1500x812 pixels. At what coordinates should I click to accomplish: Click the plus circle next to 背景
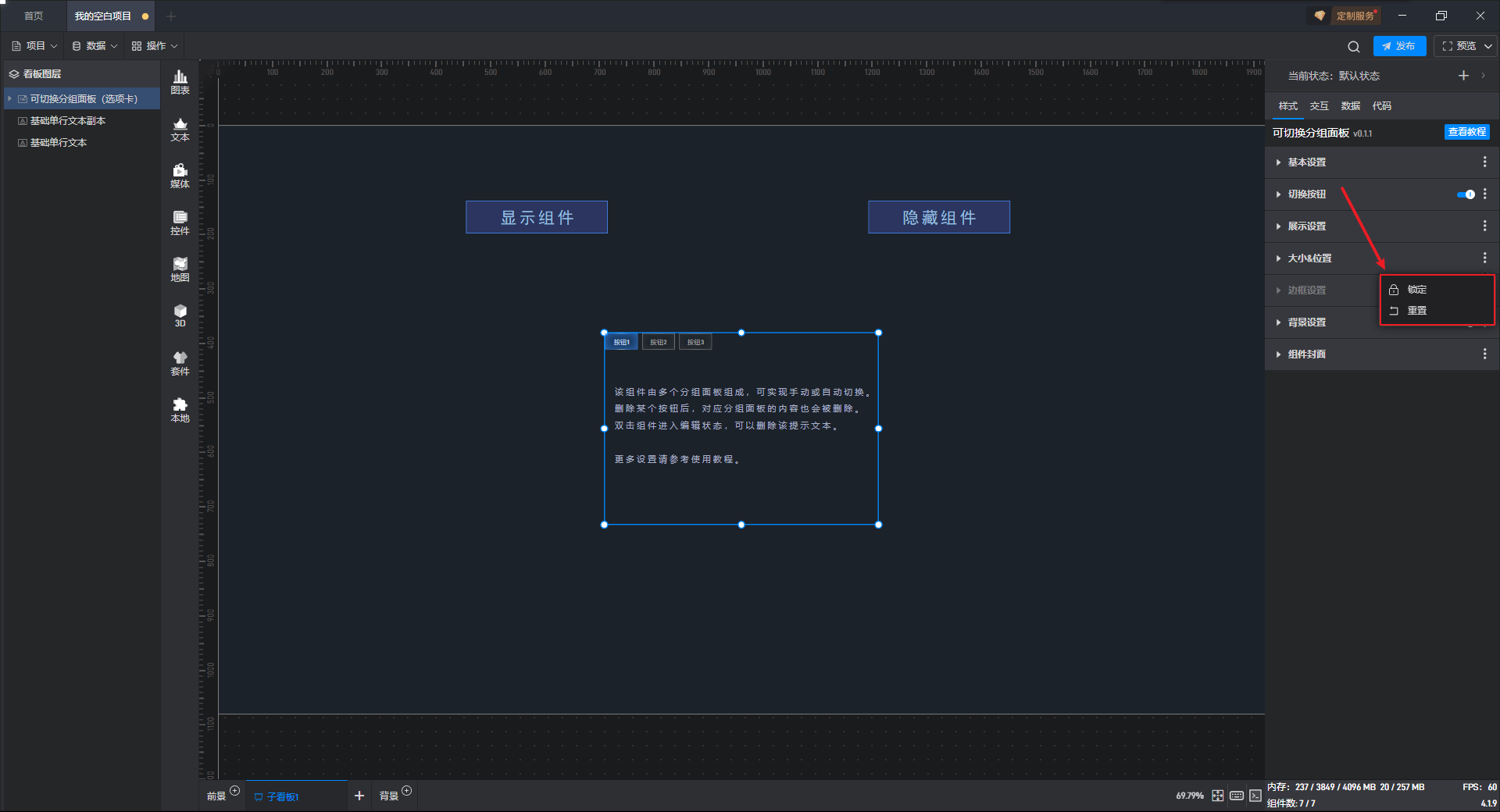pos(406,791)
